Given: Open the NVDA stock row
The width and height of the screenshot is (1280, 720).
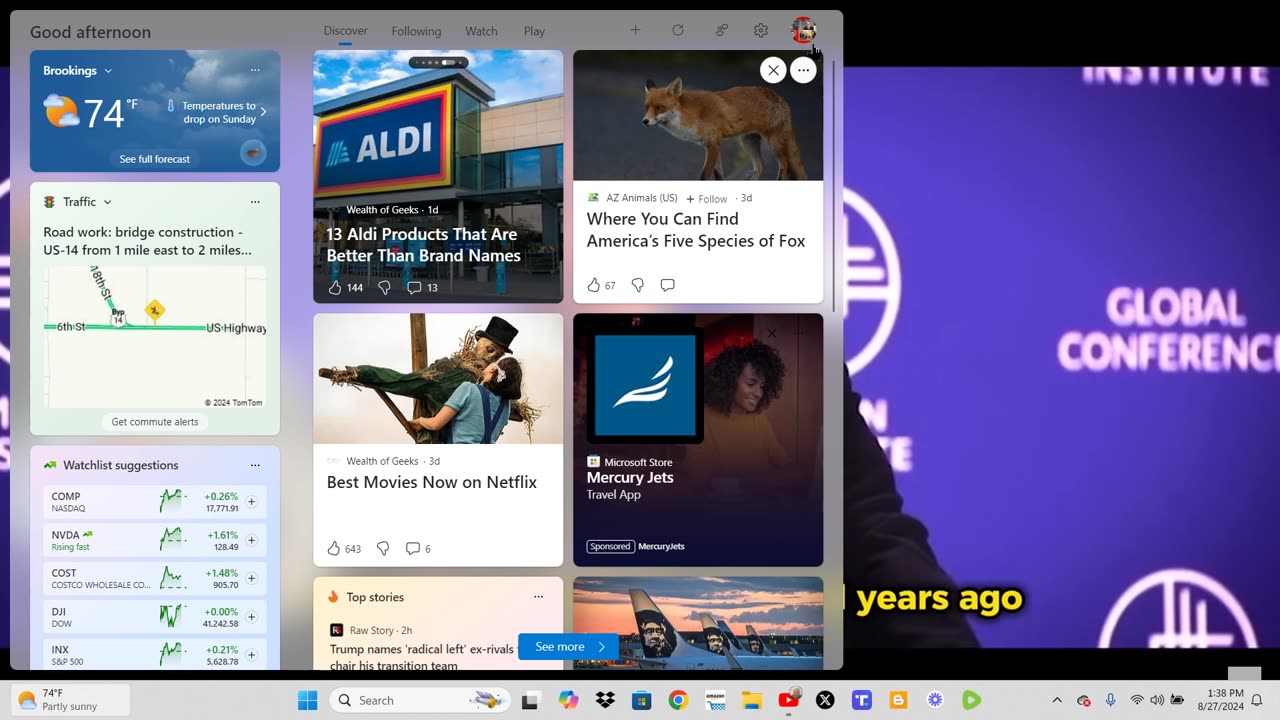Looking at the screenshot, I should coord(155,540).
